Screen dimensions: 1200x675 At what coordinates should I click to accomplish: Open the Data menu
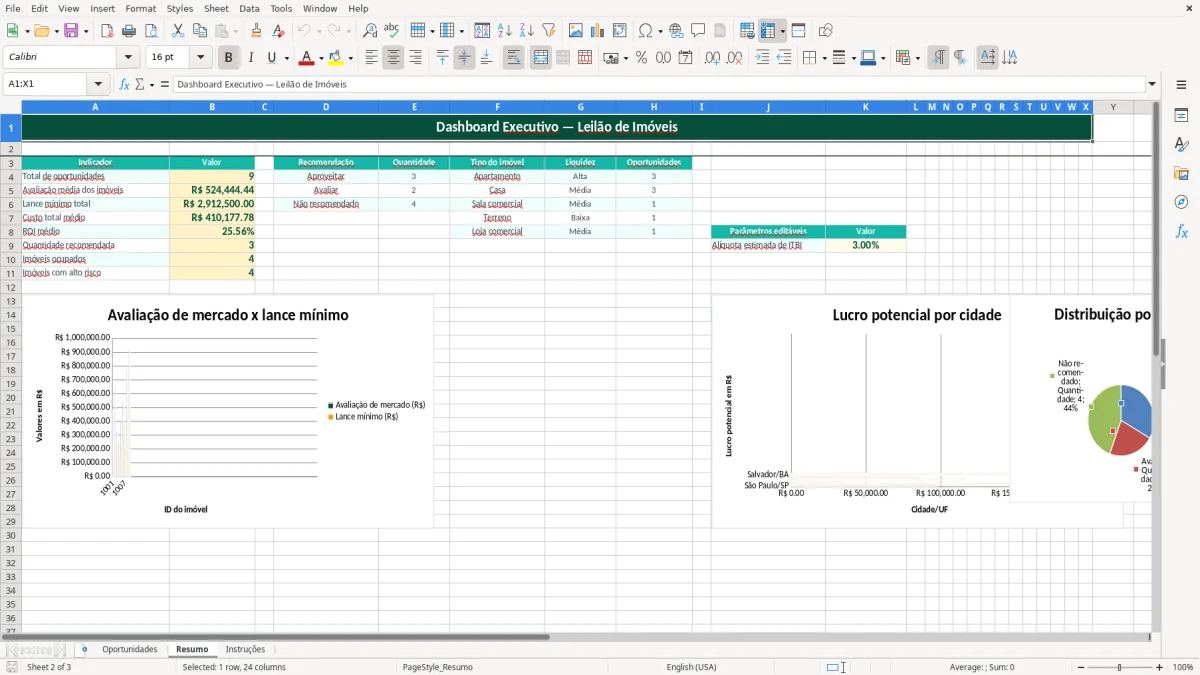coord(249,8)
